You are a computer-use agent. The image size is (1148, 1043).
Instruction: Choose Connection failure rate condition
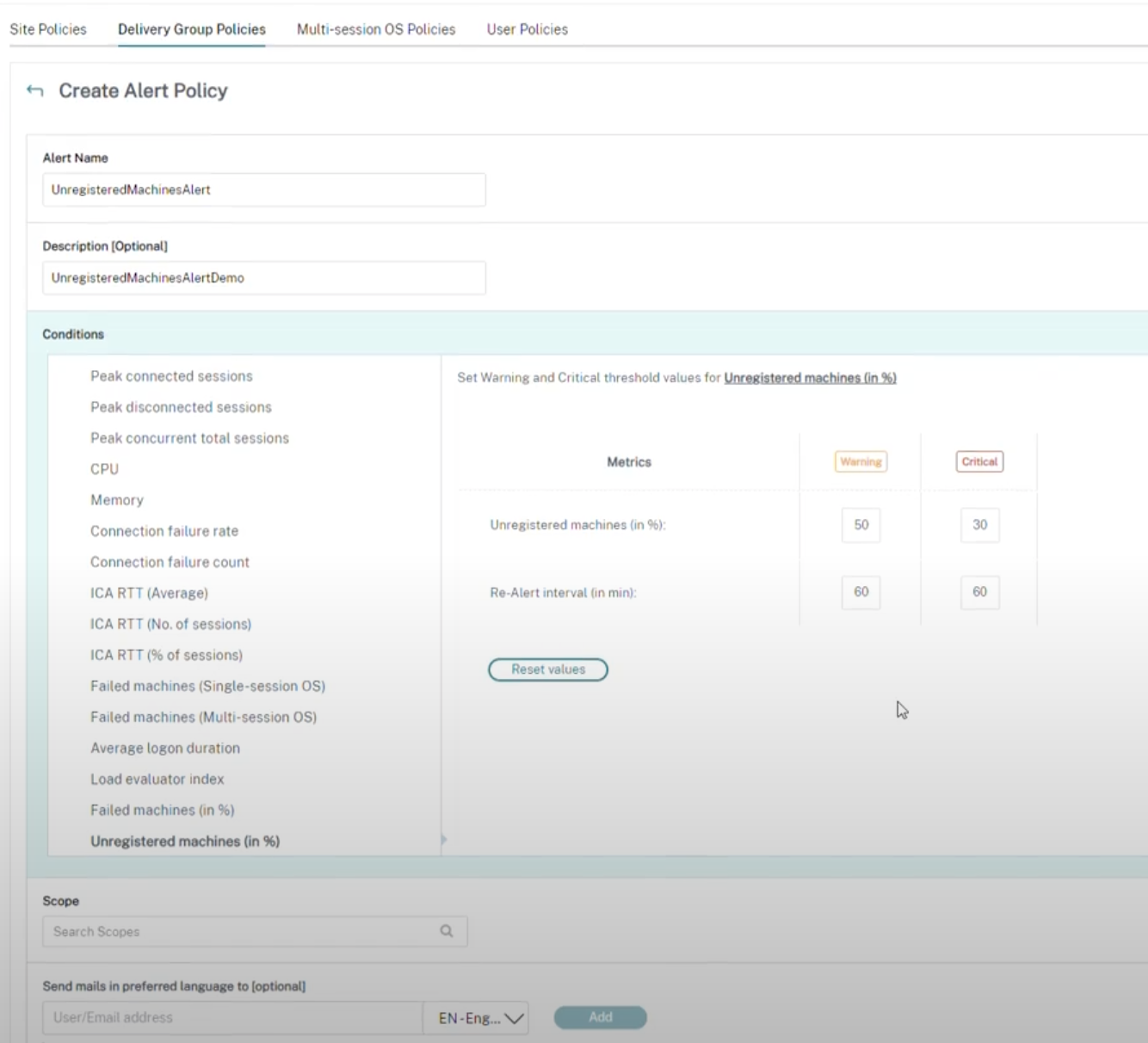coord(164,531)
